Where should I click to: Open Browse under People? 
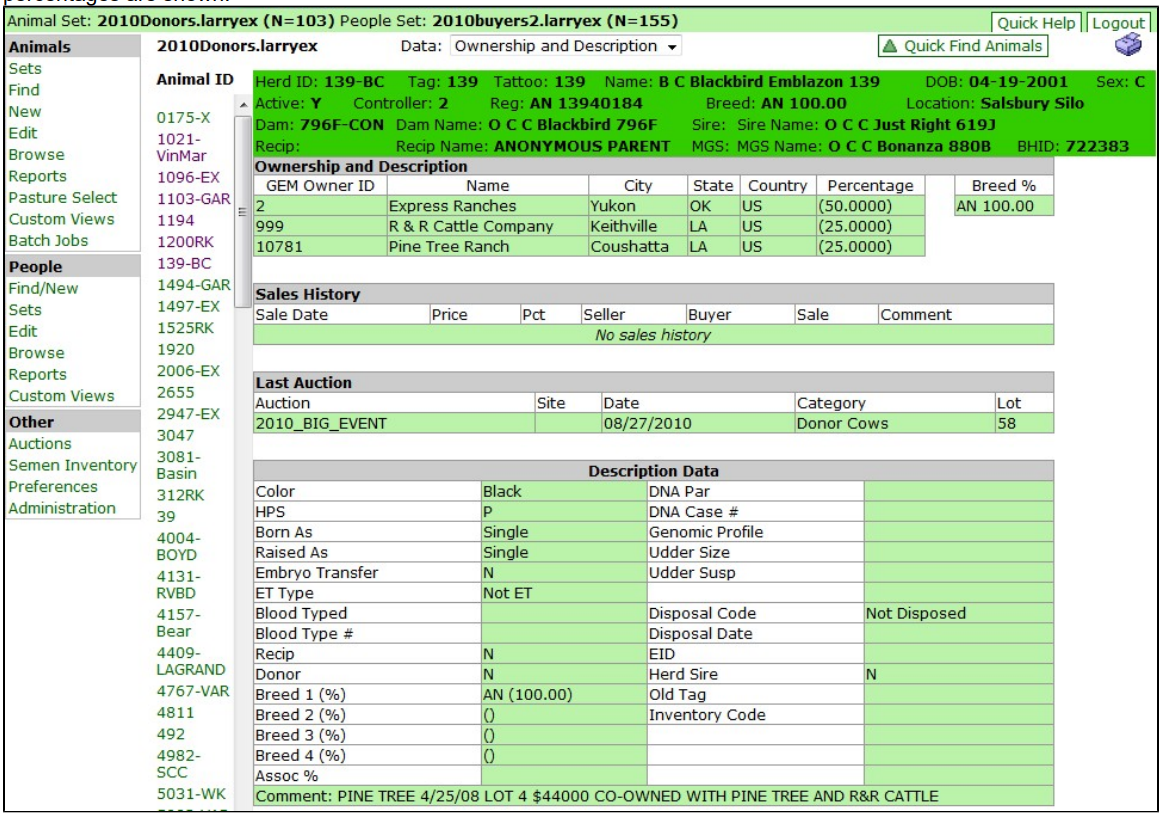tap(36, 353)
